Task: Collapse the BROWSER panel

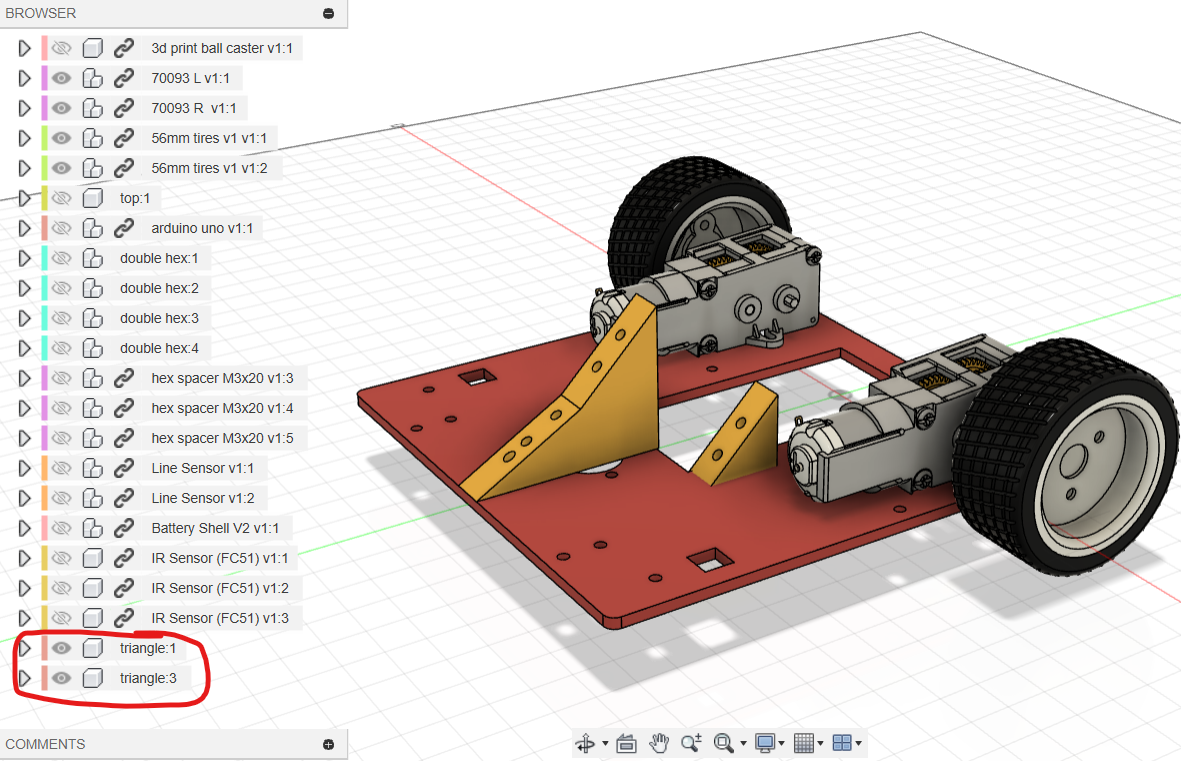Action: tap(328, 13)
